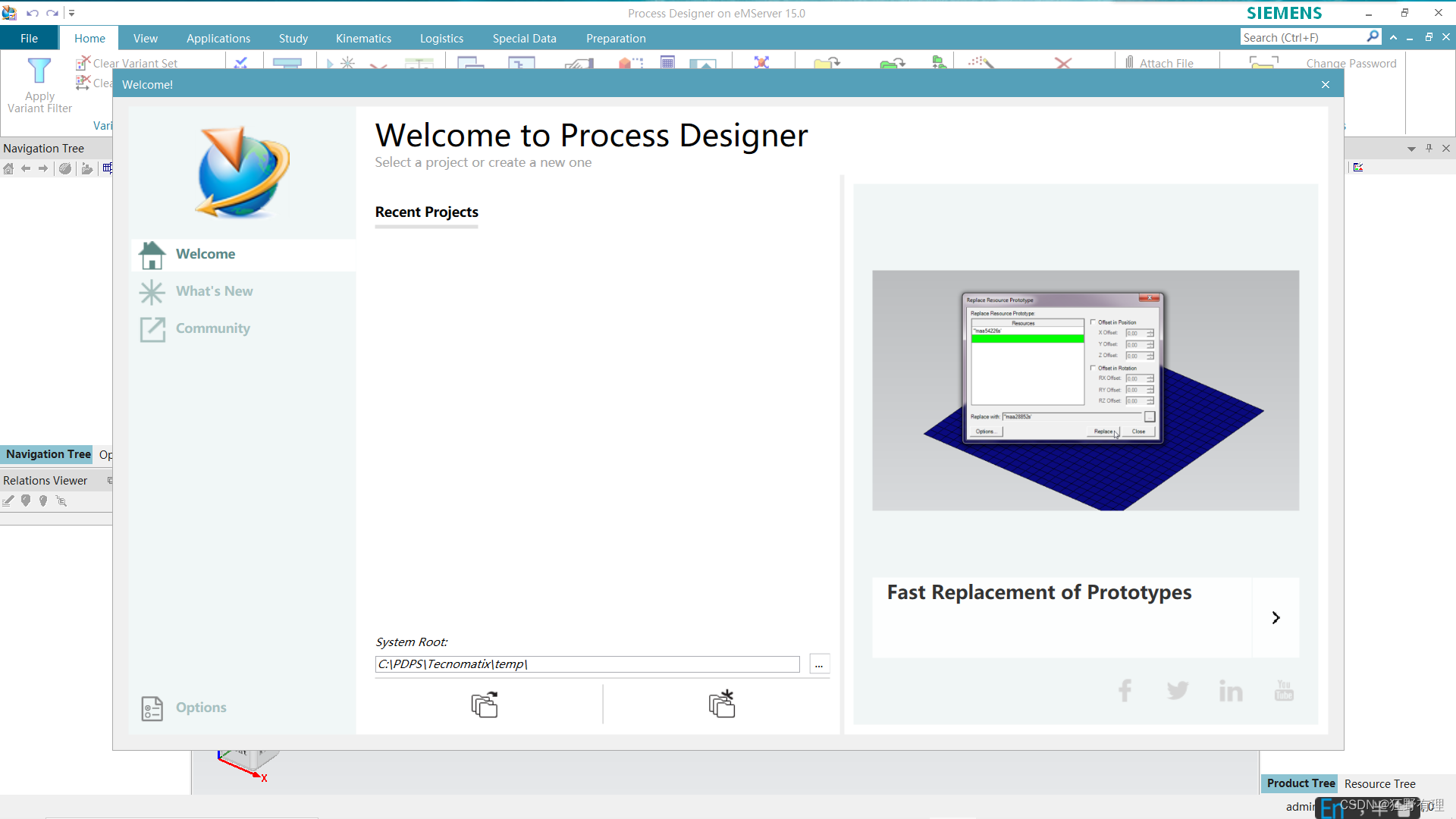Show next tip with the right chevron
Viewport: 1456px width, 819px height.
[x=1276, y=617]
